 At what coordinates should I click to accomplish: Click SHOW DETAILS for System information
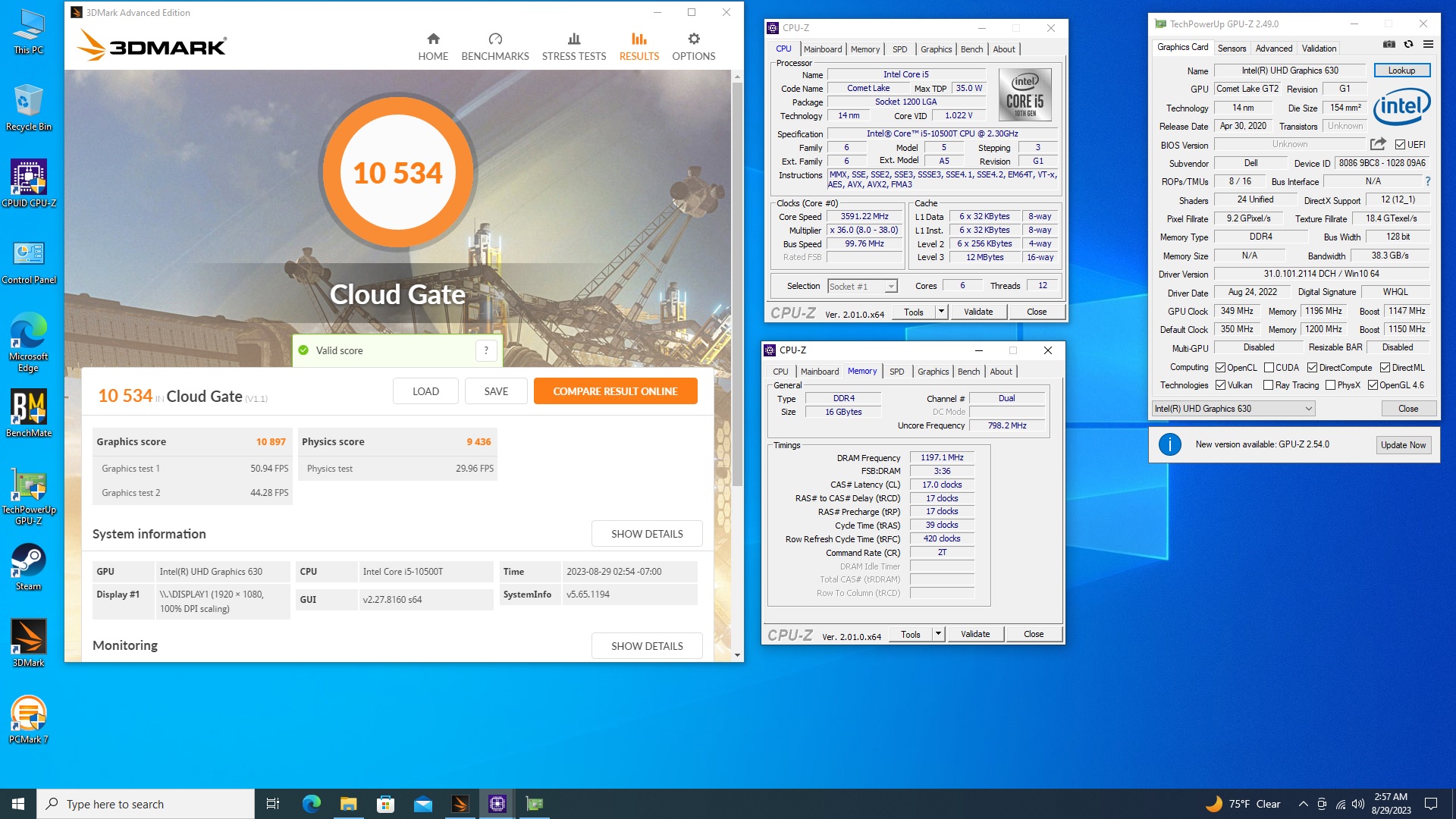[647, 534]
